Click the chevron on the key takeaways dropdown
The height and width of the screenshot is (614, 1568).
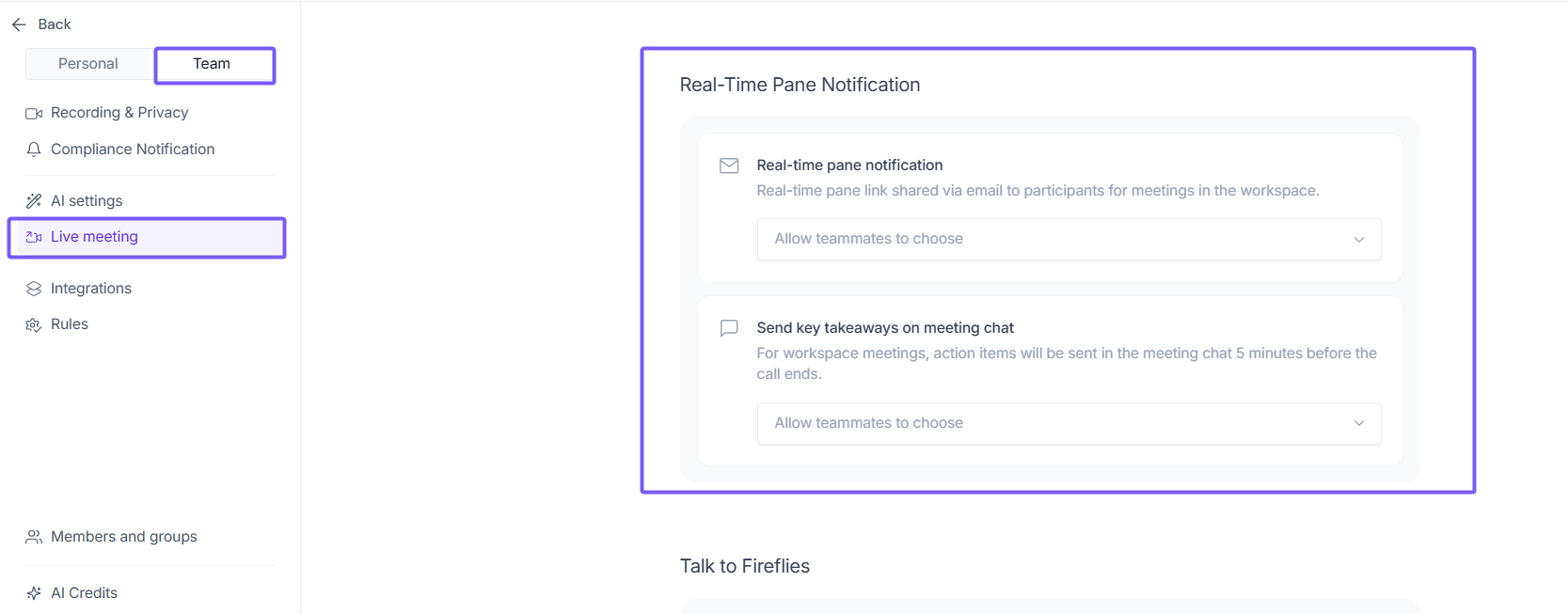pos(1358,423)
